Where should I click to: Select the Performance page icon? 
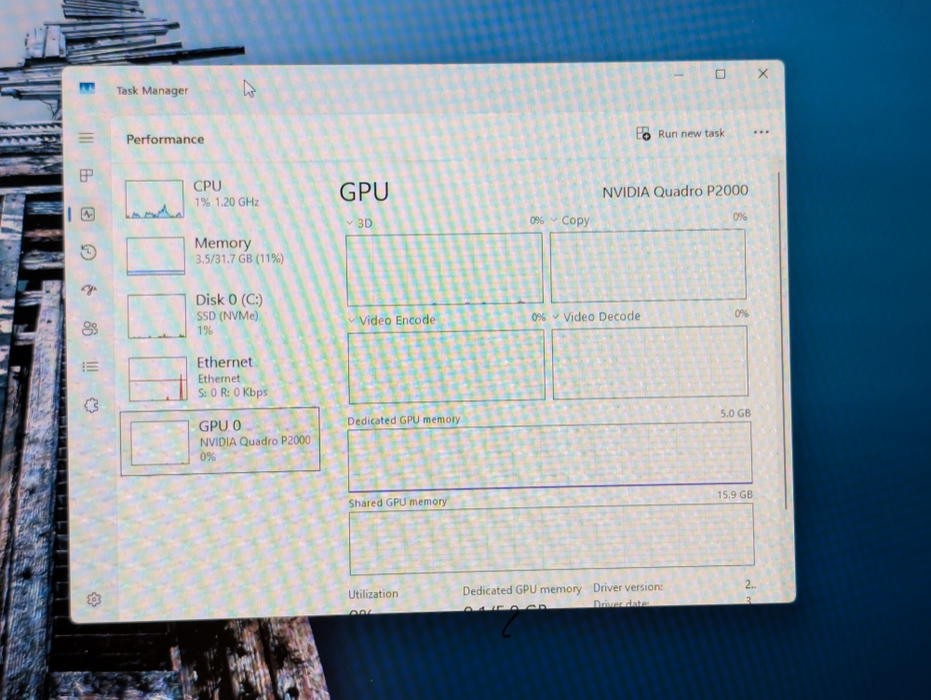88,214
